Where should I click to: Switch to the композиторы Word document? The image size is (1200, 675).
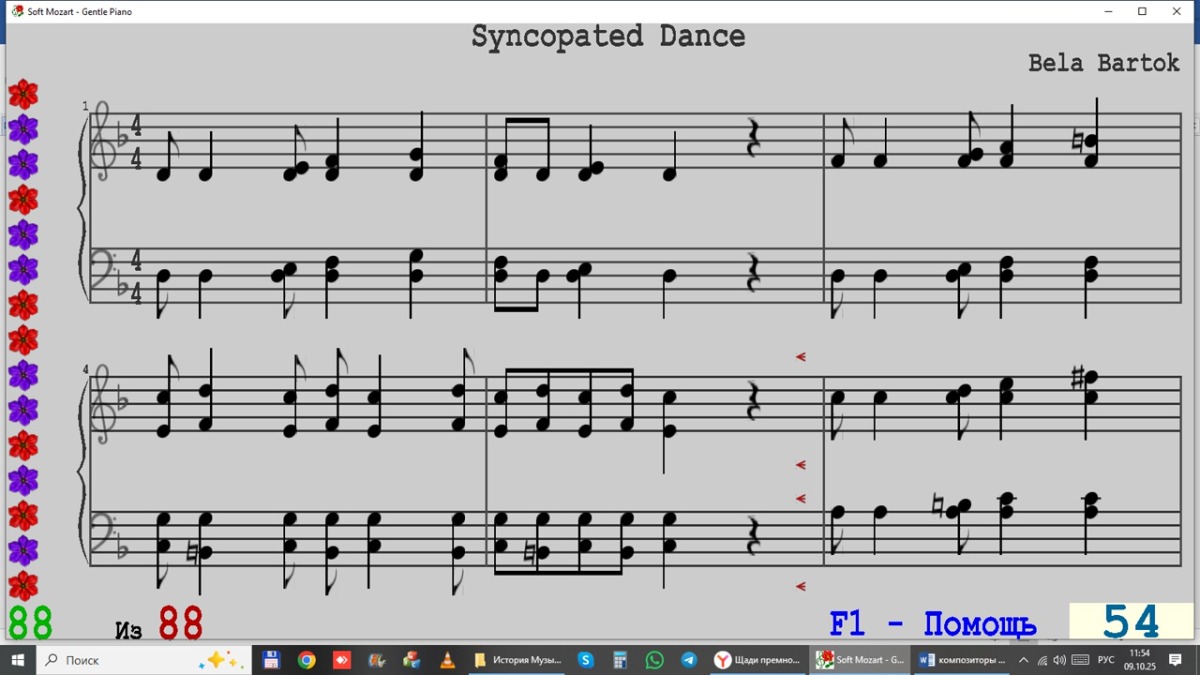tap(962, 660)
